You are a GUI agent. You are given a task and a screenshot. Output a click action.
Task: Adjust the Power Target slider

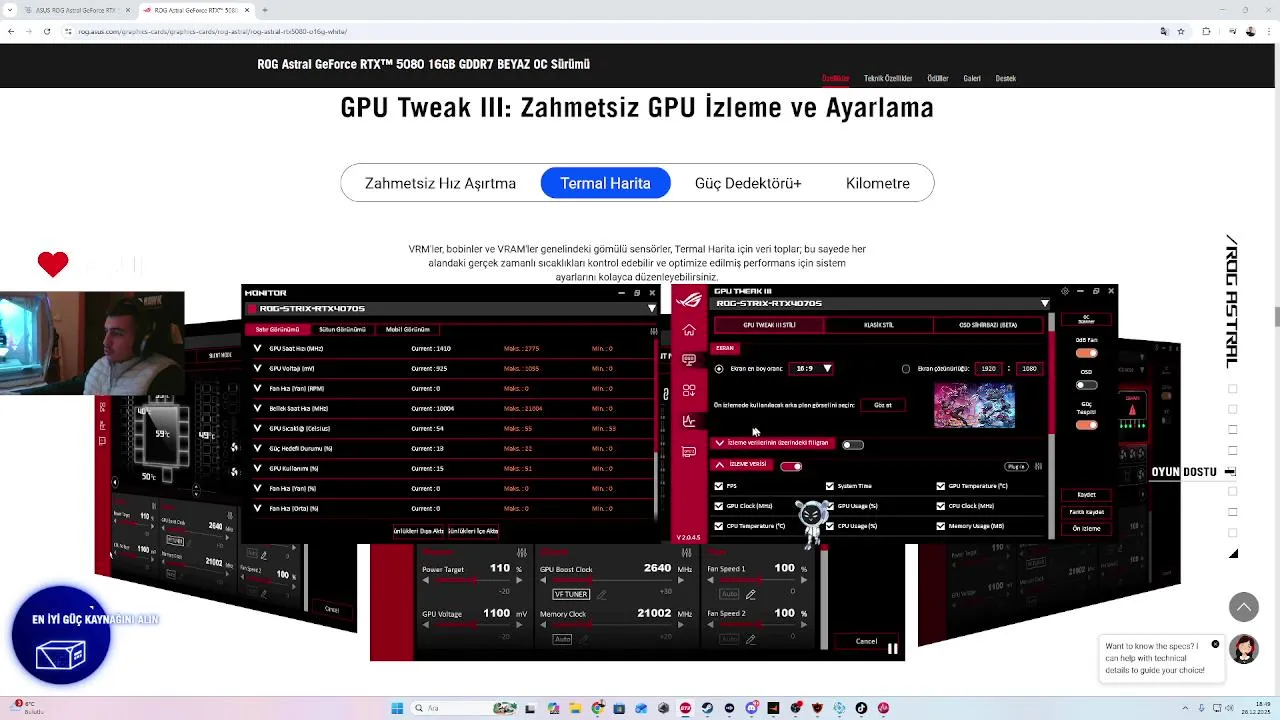click(x=472, y=580)
